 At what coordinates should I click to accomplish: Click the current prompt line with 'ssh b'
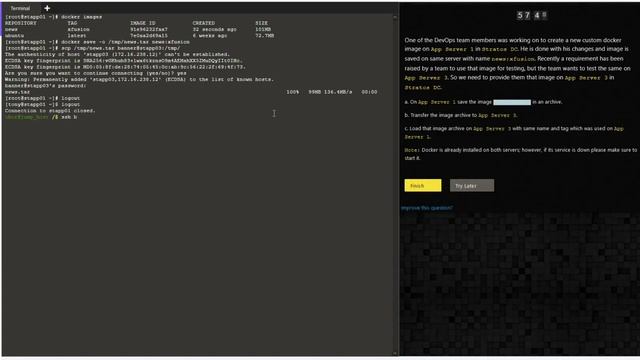(41, 117)
